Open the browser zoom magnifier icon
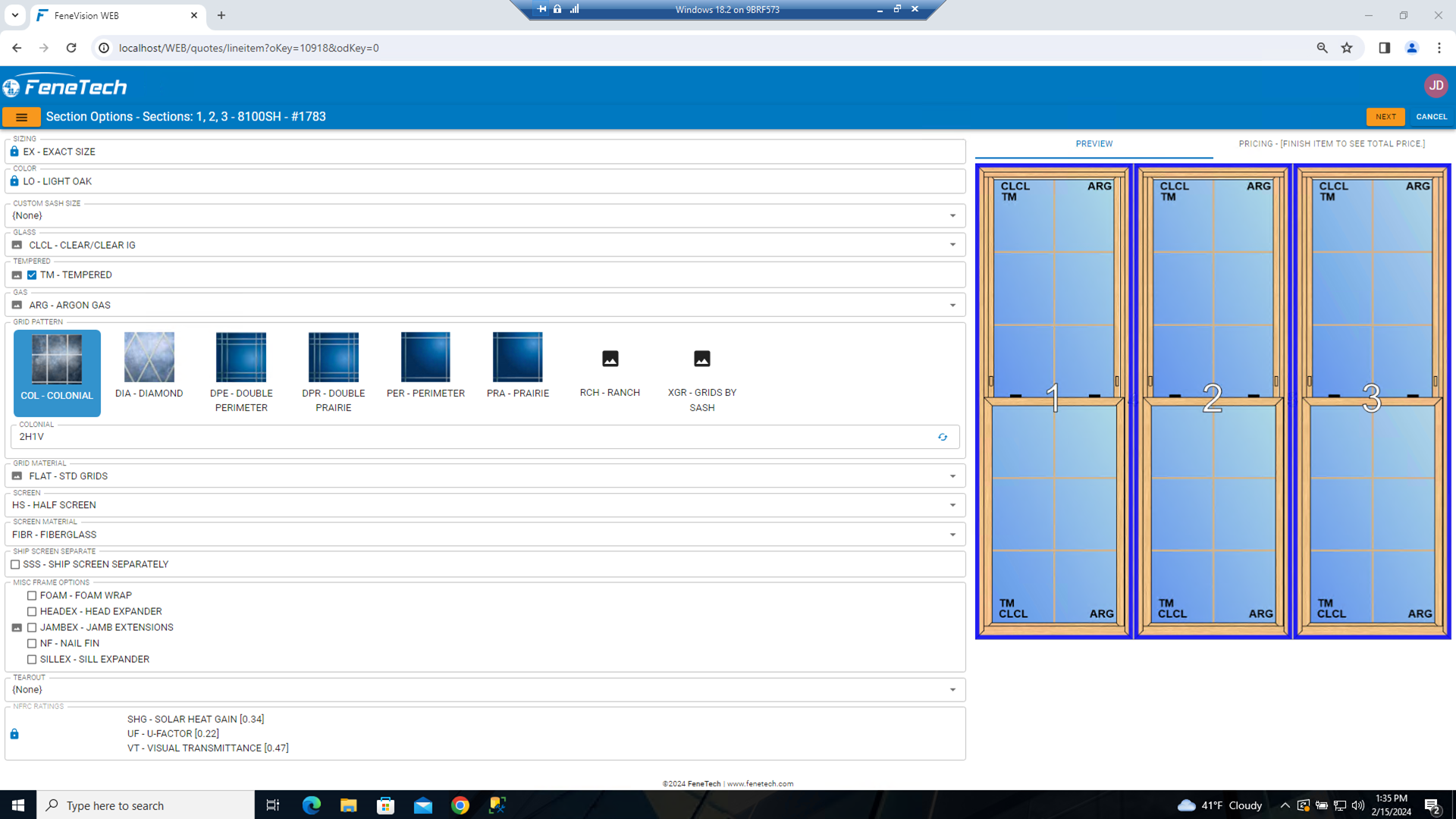Viewport: 1456px width, 819px height. point(1322,48)
